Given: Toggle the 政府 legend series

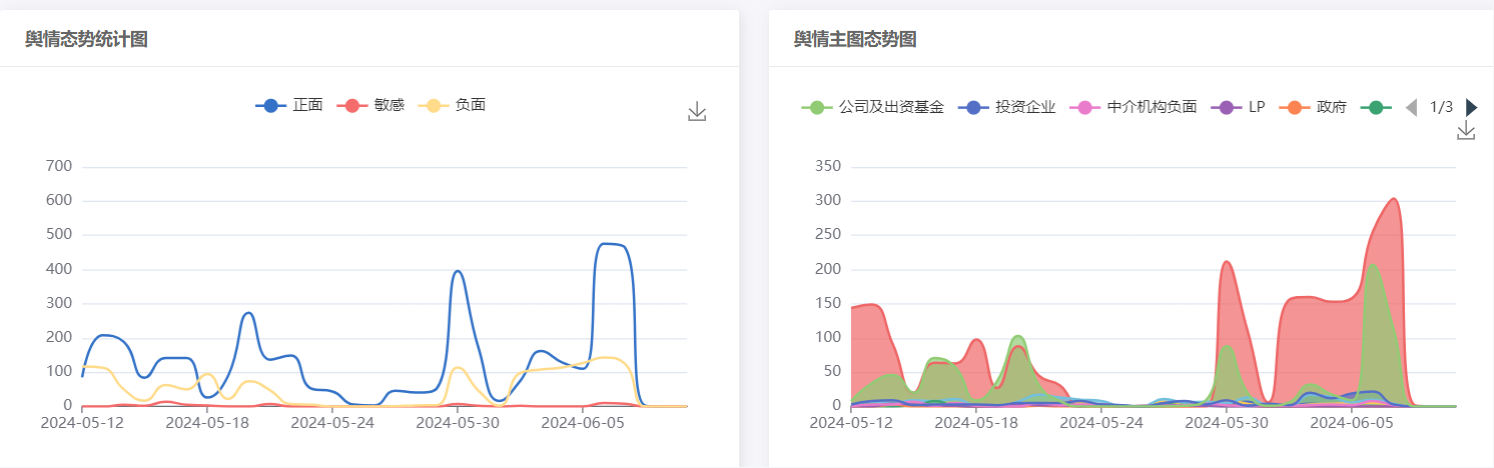Looking at the screenshot, I should point(1313,107).
